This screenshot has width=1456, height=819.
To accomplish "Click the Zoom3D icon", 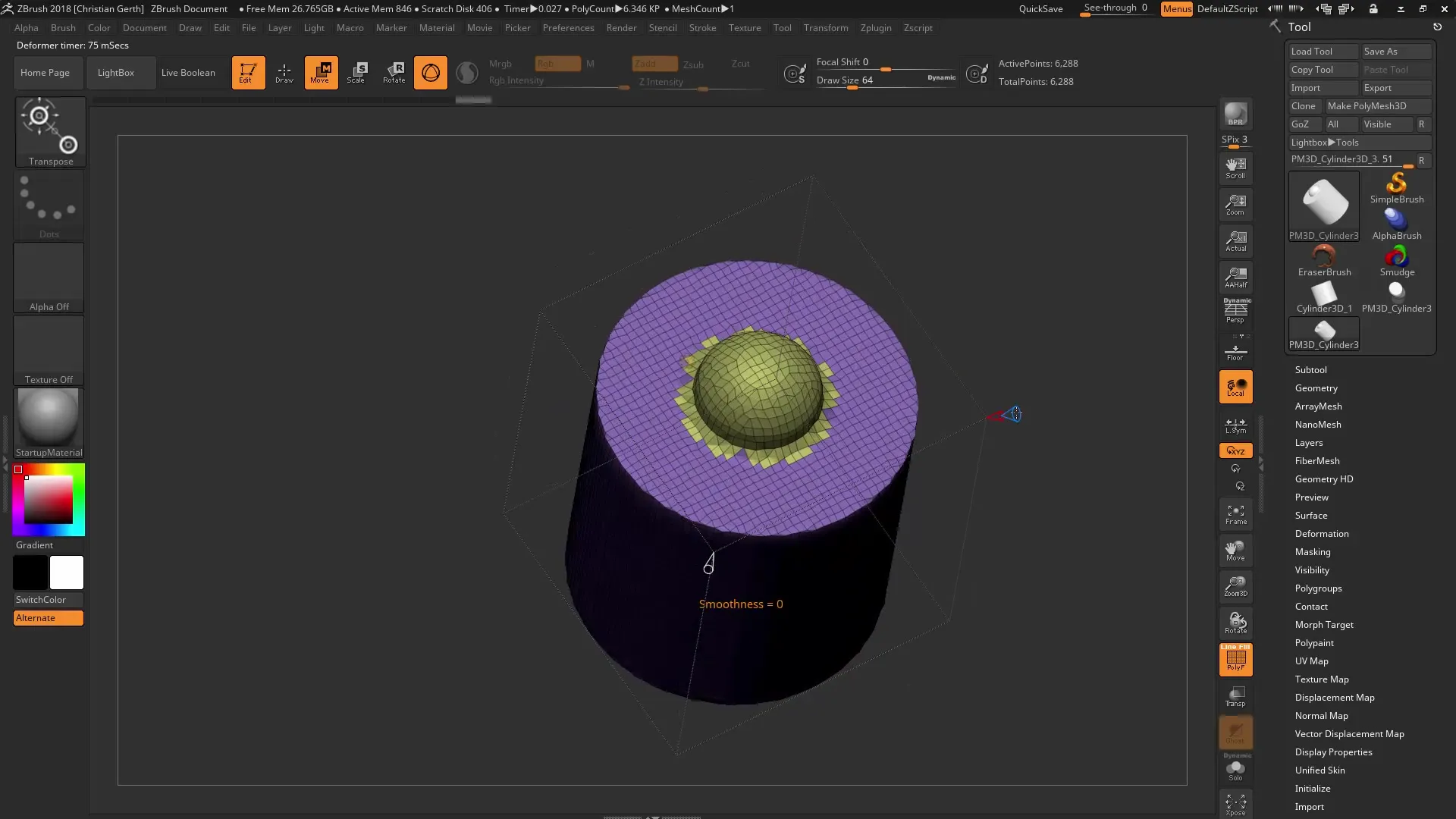I will click(x=1235, y=586).
